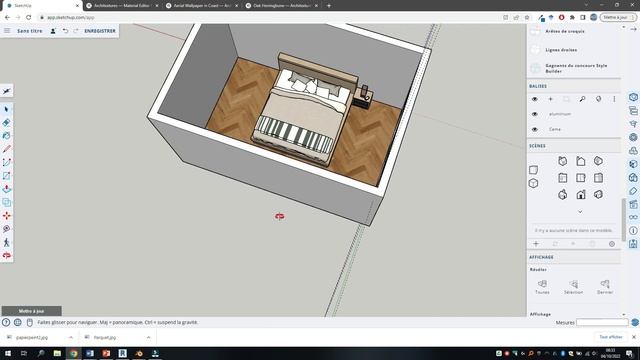This screenshot has width=640, height=360.
Task: Add a new tag with plus icon
Action: pyautogui.click(x=550, y=99)
